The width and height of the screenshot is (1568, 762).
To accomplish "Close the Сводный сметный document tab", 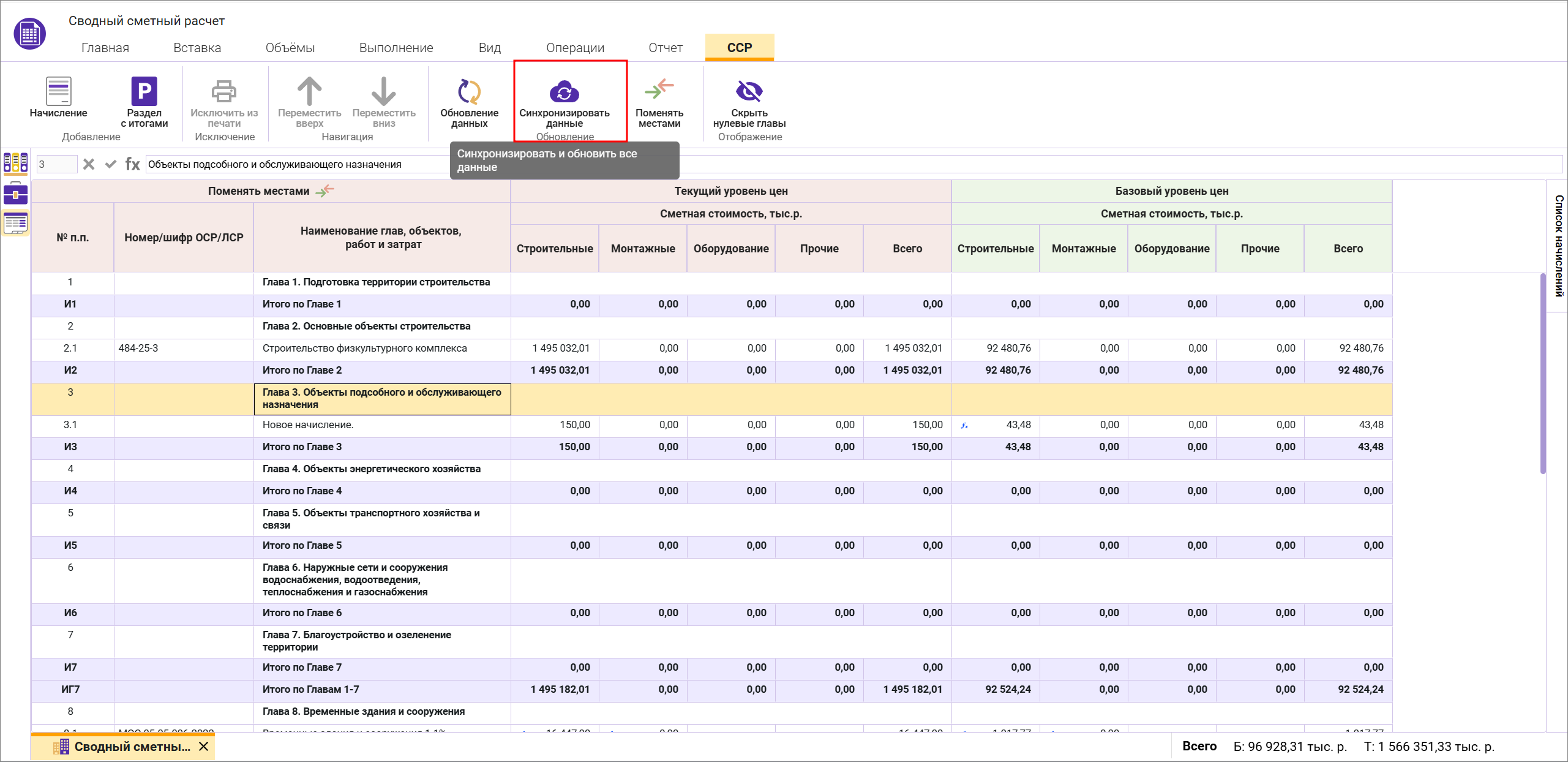I will [204, 747].
